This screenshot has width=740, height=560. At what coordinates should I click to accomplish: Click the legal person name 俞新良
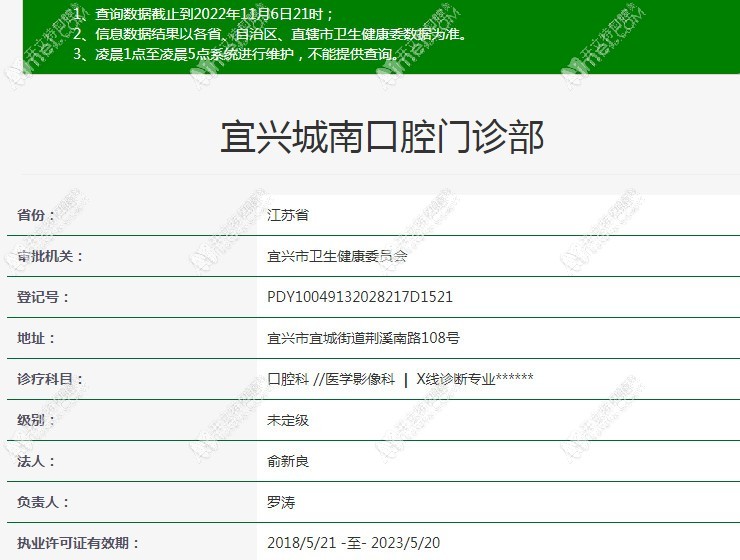click(288, 462)
